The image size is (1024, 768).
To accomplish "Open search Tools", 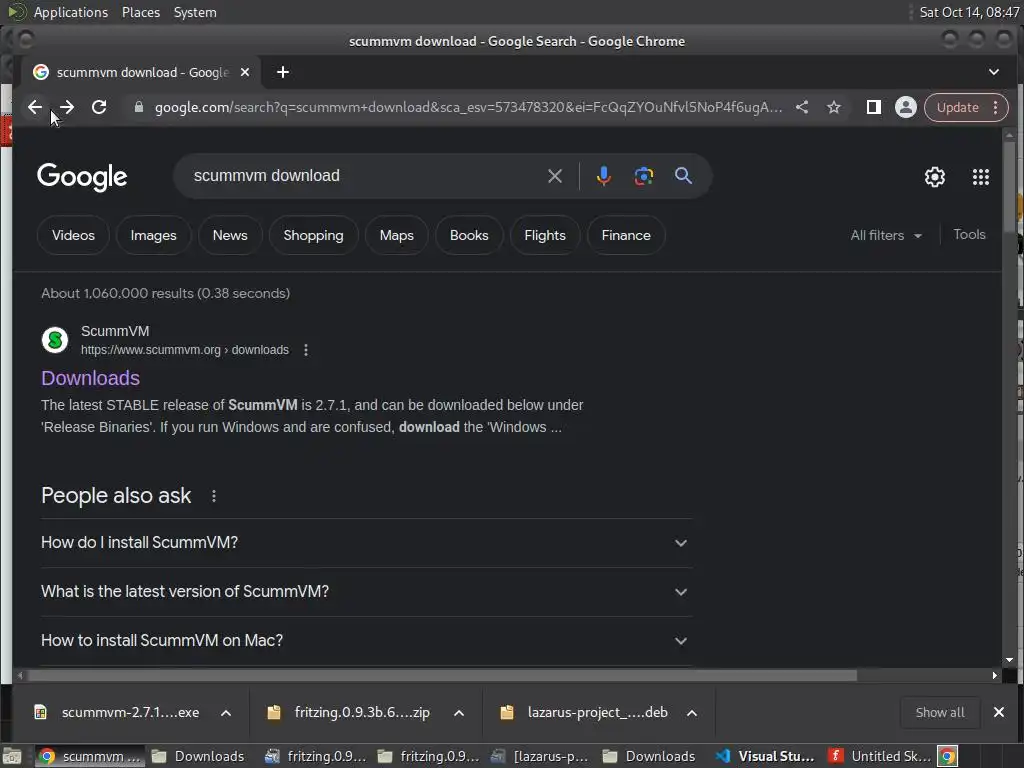I will tap(969, 234).
